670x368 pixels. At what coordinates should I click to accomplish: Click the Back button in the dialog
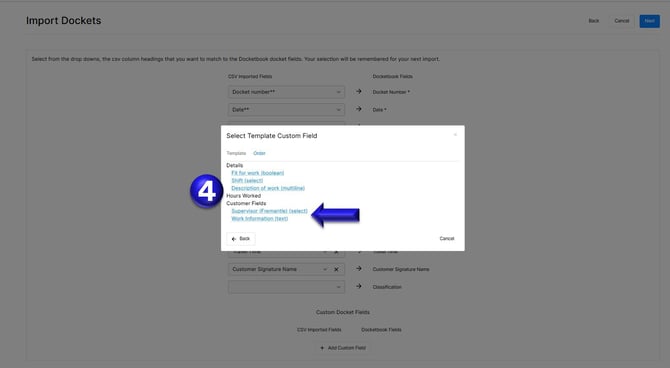click(241, 238)
